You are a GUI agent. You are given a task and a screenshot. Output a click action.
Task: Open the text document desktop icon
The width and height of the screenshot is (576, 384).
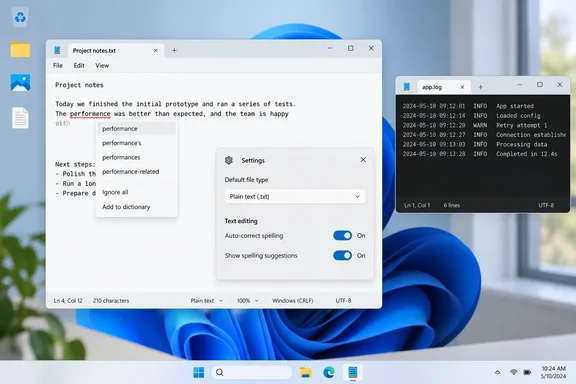pyautogui.click(x=20, y=118)
